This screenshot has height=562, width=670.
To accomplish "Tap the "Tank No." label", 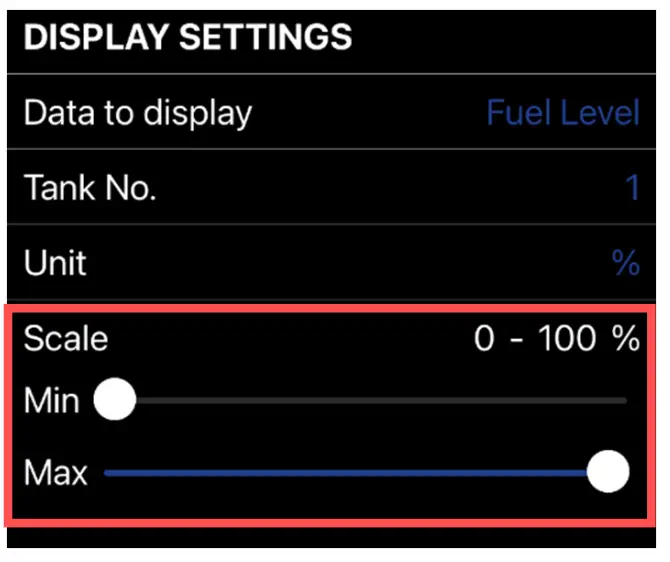I will coord(89,187).
